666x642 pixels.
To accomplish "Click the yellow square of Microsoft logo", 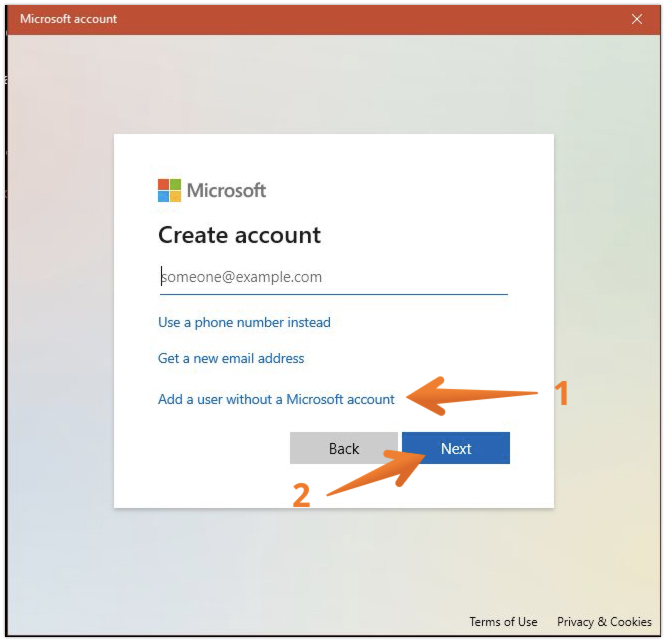I will click(x=176, y=197).
